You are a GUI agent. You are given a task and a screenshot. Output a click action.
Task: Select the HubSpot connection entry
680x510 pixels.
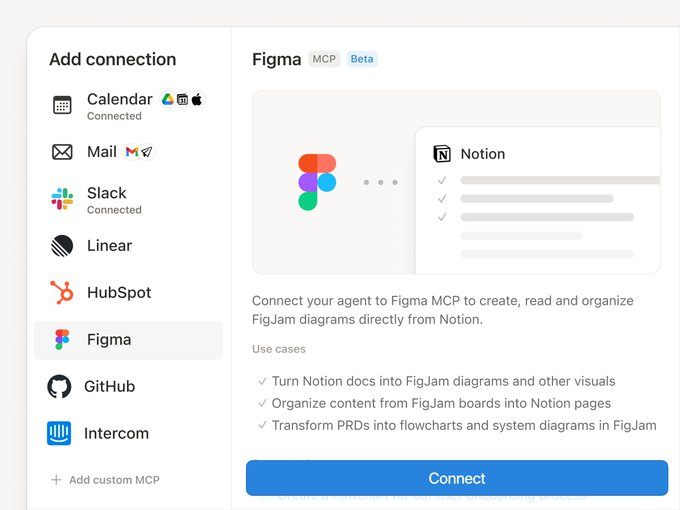(x=119, y=293)
